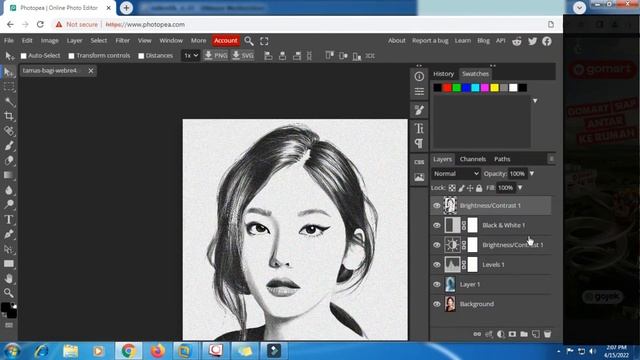Open the 1x export scale dropdown
The width and height of the screenshot is (640, 360).
point(191,56)
